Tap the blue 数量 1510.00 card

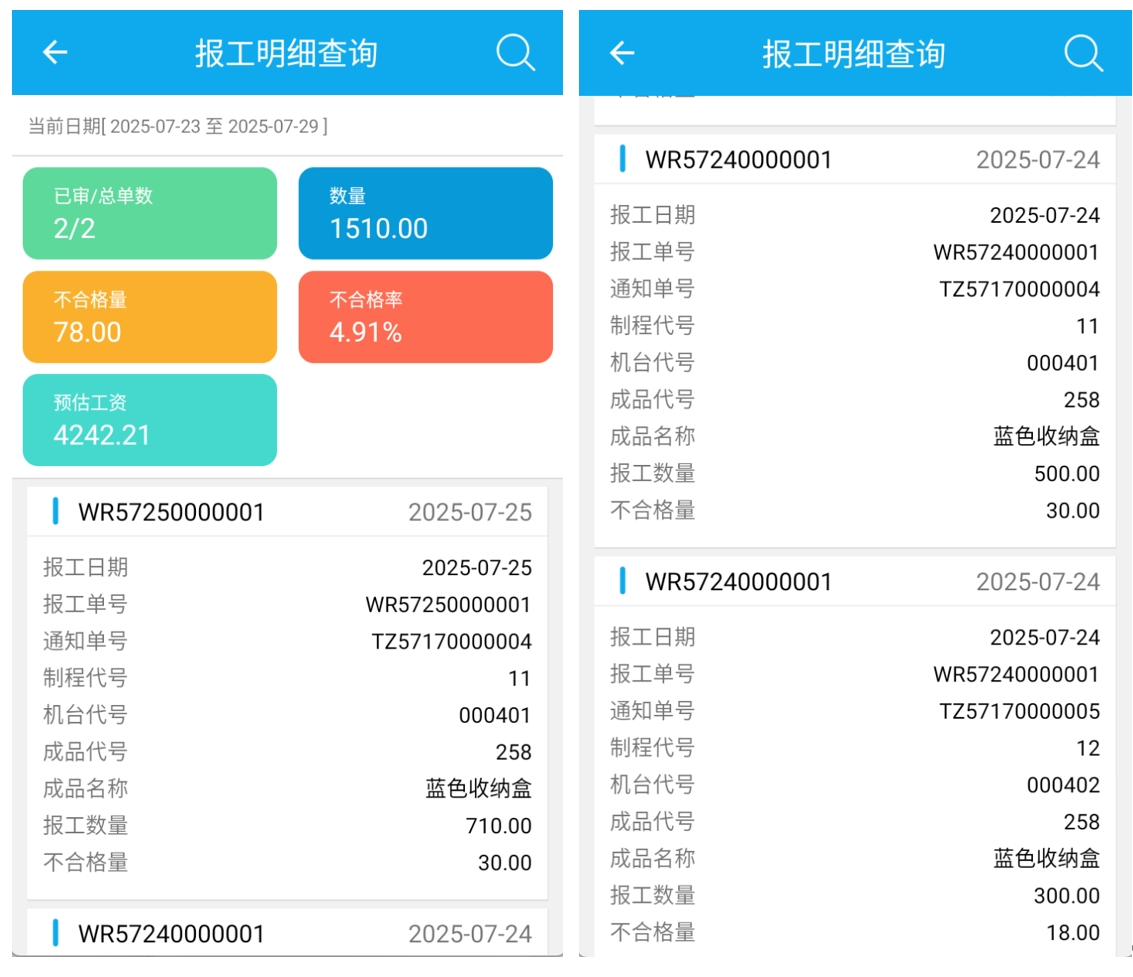click(425, 213)
